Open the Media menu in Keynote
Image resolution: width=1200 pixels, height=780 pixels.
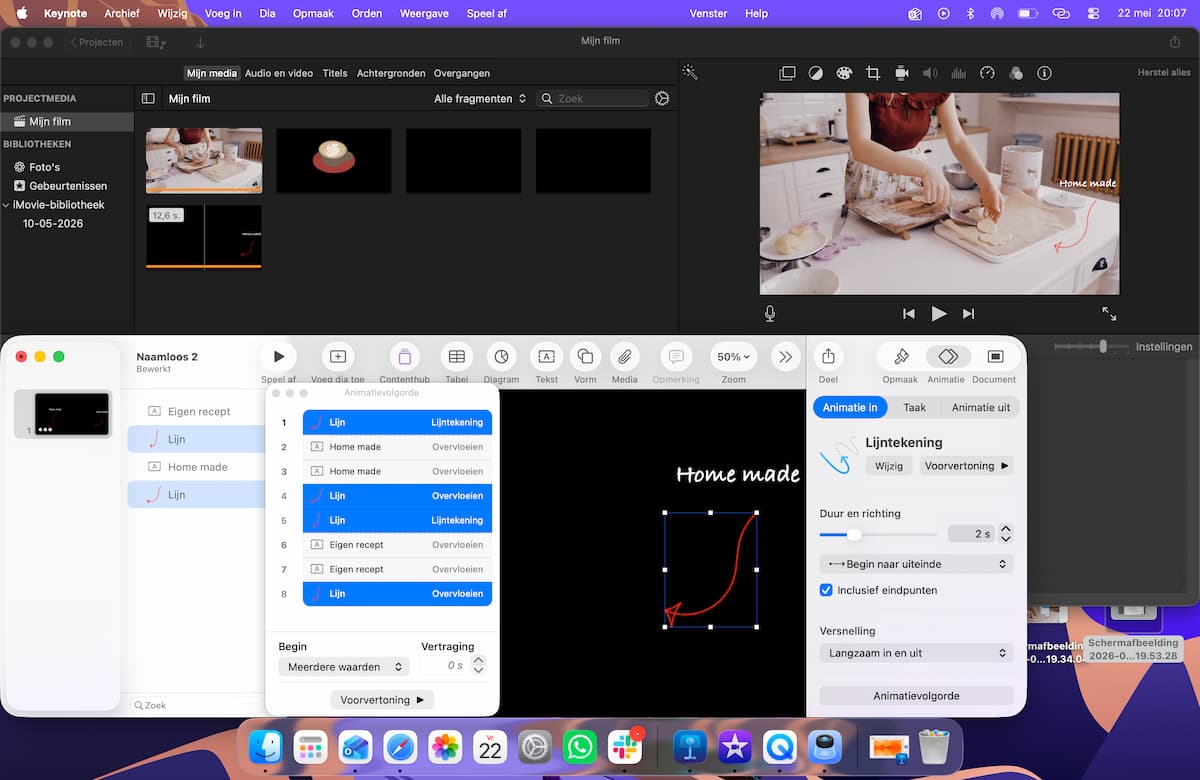[x=624, y=357]
